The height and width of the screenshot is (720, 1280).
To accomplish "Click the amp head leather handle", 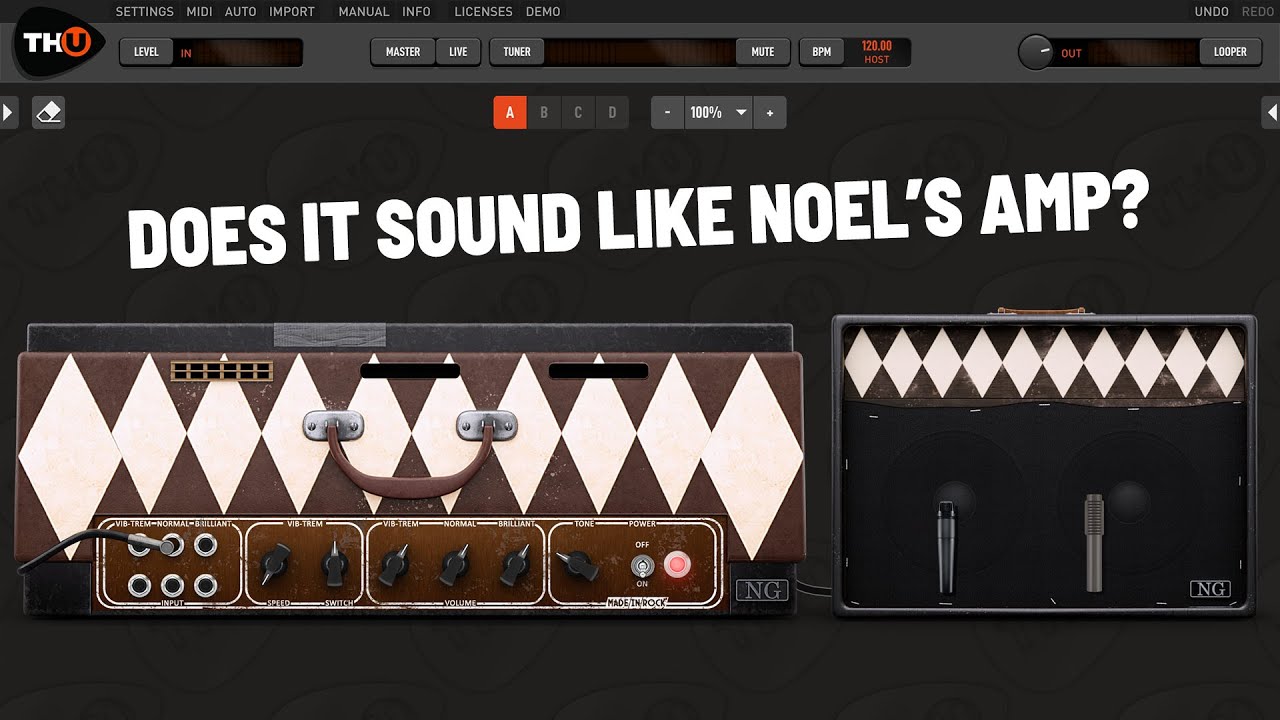I will point(410,452).
